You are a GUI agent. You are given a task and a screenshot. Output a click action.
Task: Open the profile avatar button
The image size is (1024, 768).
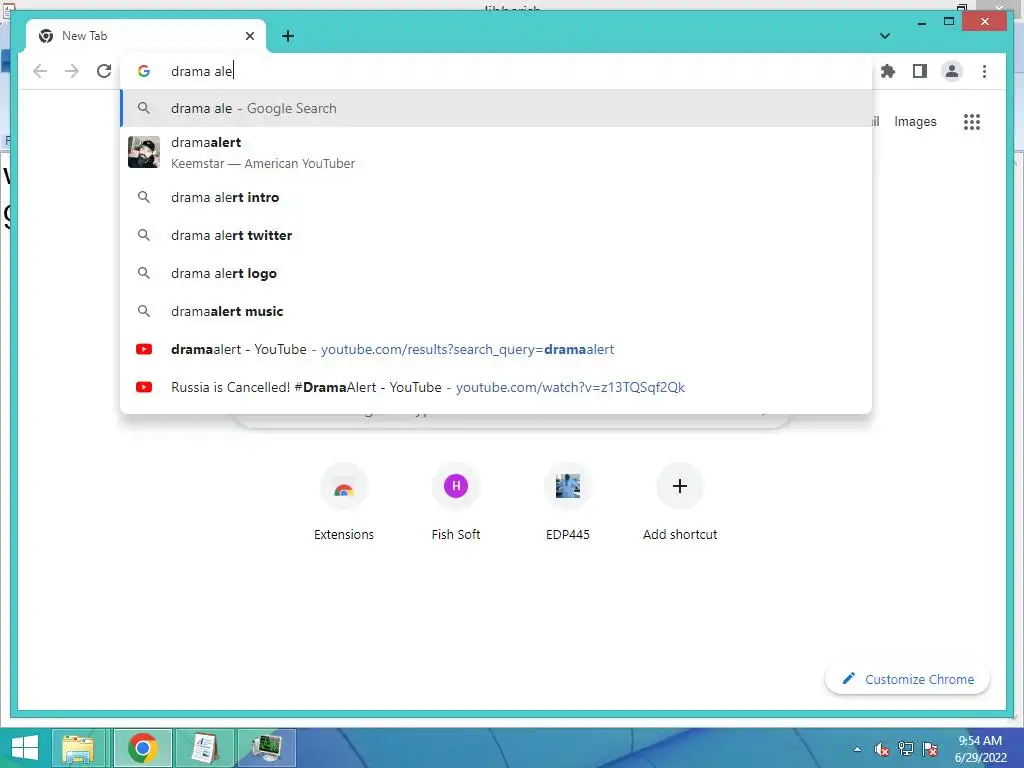pos(952,71)
